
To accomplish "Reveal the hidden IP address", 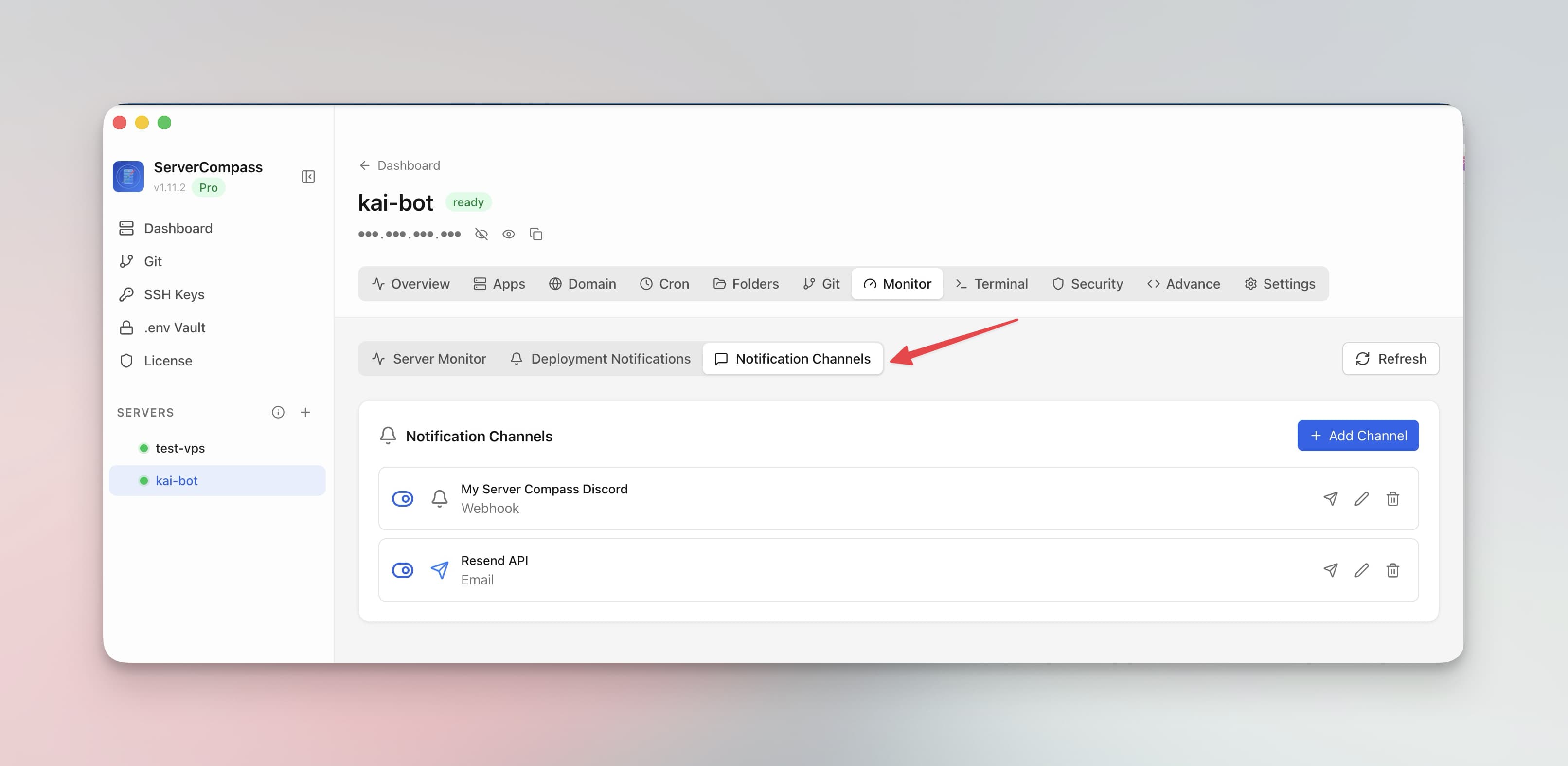I will point(509,234).
